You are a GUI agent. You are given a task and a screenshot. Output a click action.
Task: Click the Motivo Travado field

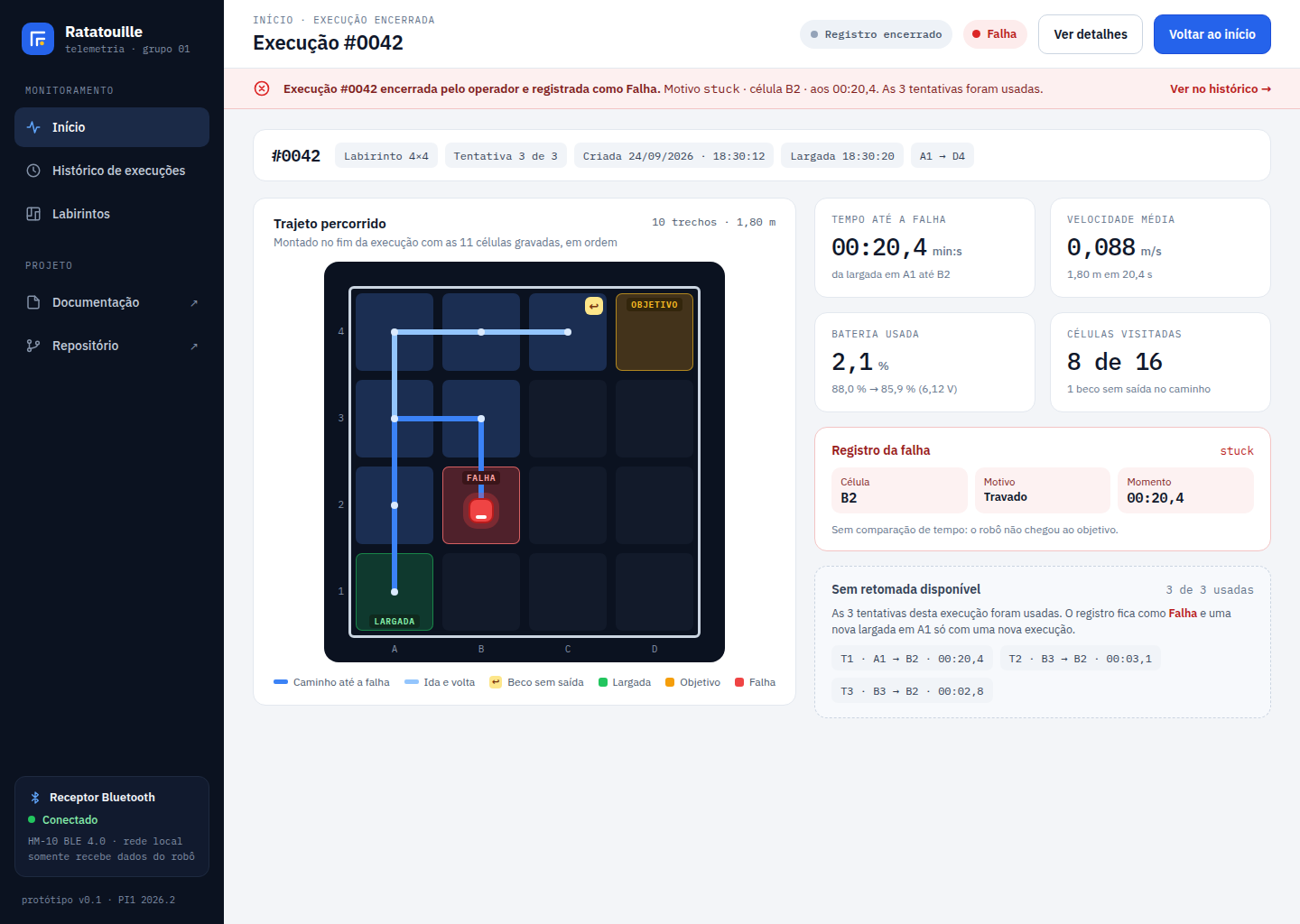1043,490
